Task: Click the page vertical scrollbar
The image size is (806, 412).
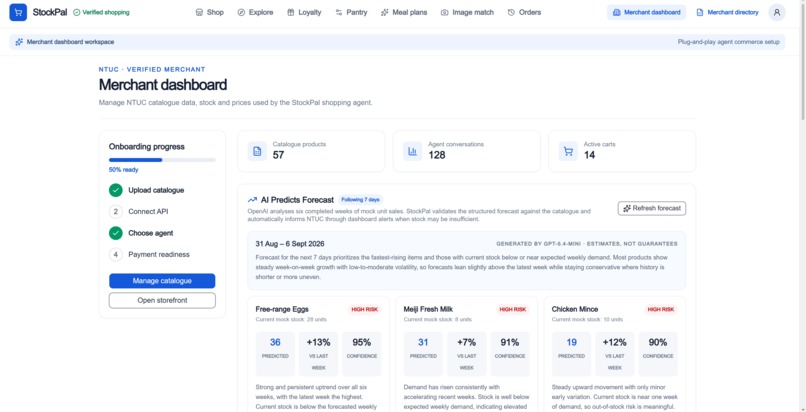Action: tap(802, 62)
